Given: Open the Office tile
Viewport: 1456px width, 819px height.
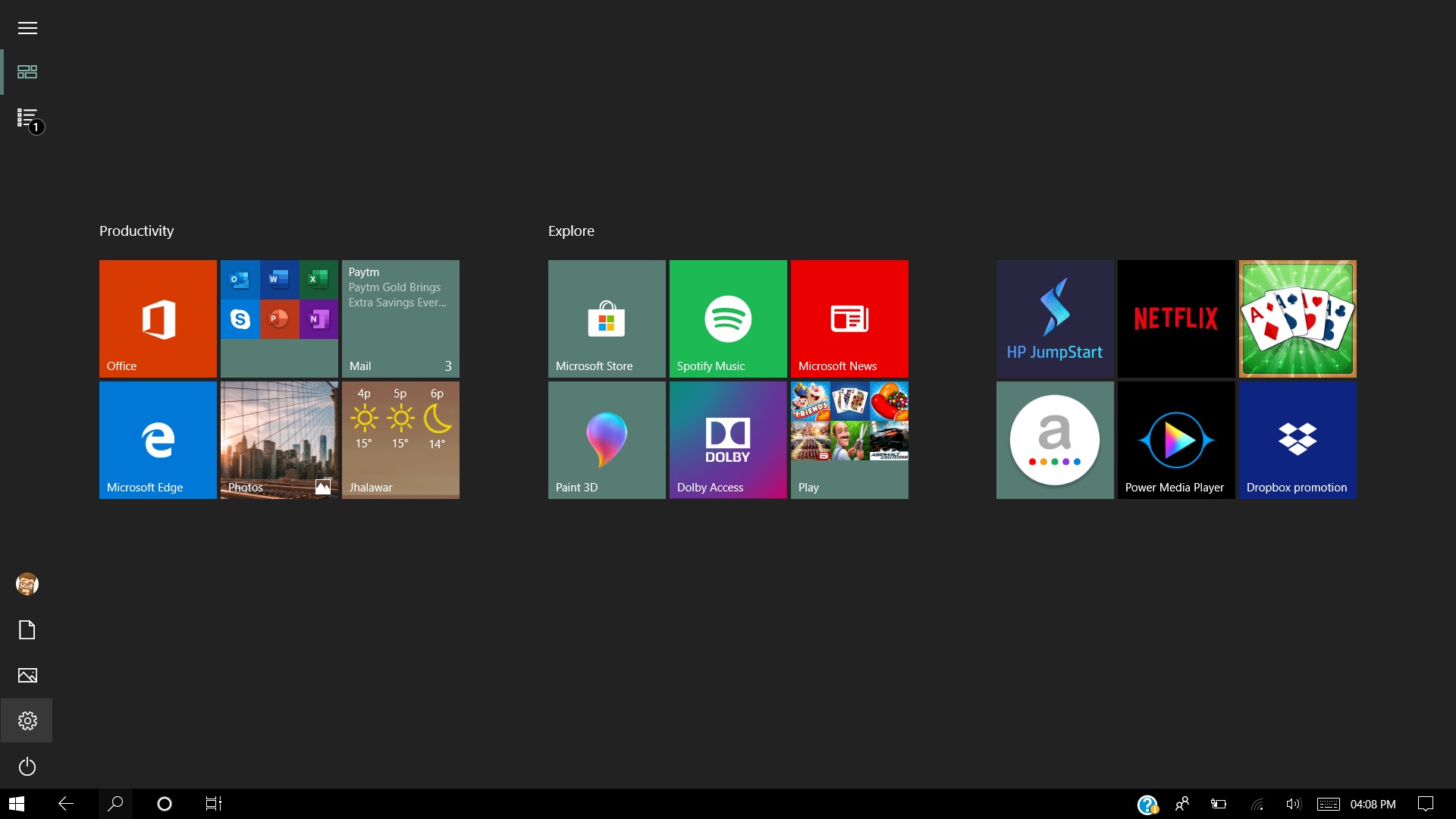Looking at the screenshot, I should coord(158,318).
